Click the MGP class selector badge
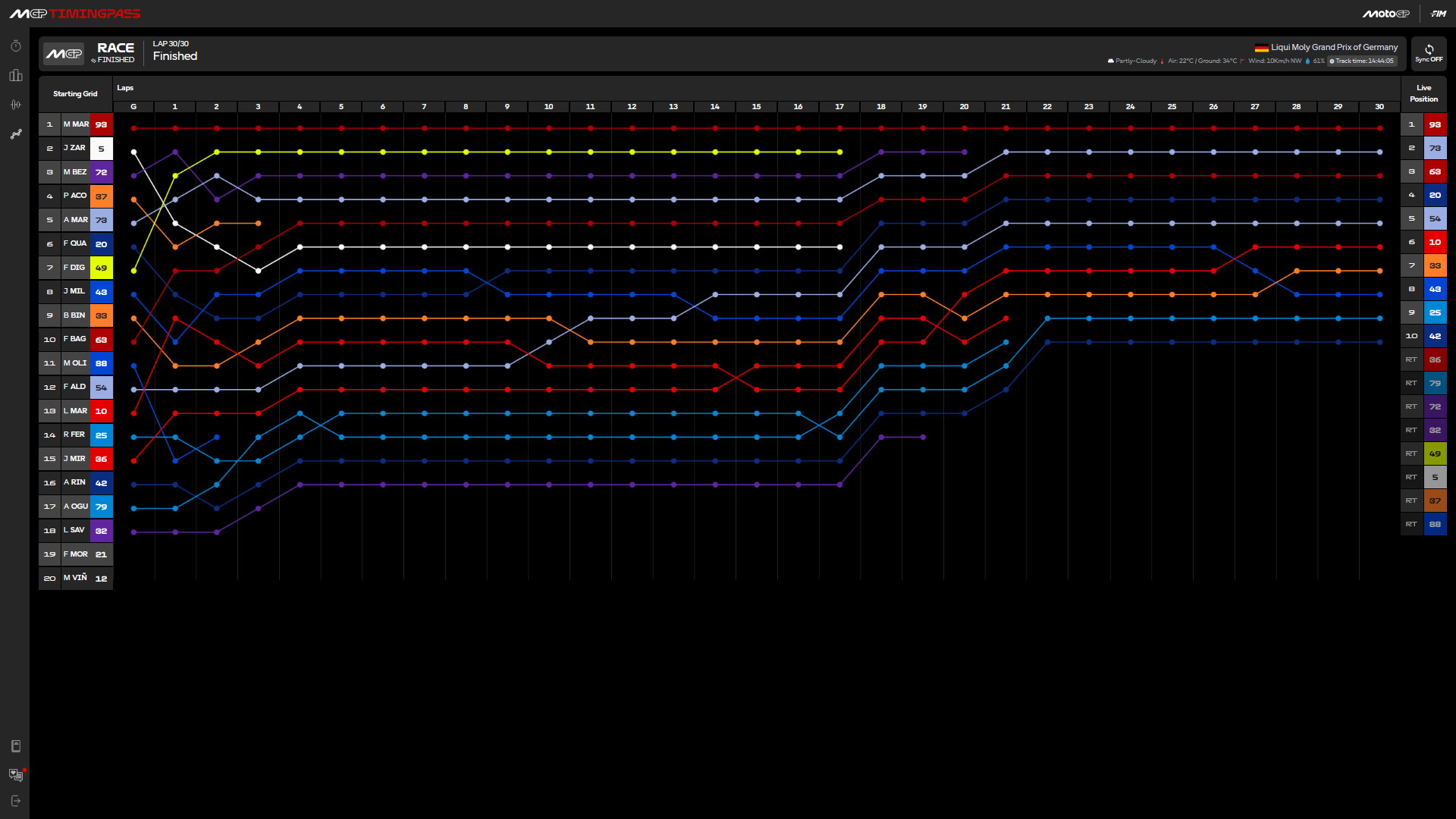Image resolution: width=1456 pixels, height=819 pixels. (64, 54)
